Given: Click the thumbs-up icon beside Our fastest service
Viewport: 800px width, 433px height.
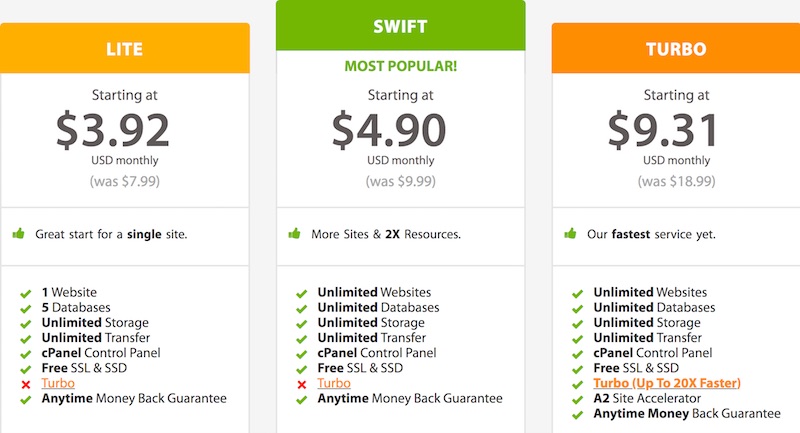Looking at the screenshot, I should click(570, 234).
